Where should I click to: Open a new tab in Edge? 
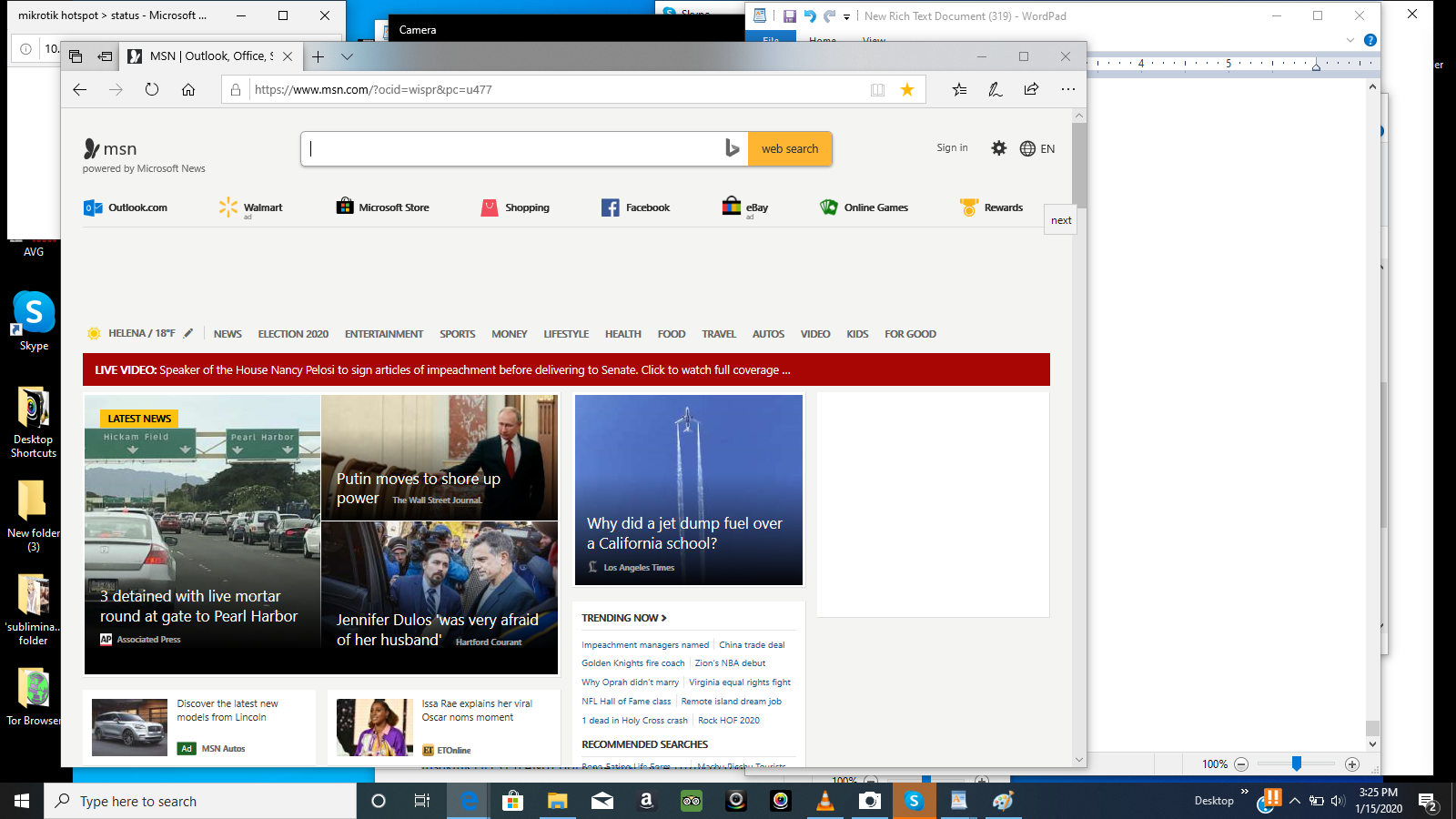tap(318, 56)
